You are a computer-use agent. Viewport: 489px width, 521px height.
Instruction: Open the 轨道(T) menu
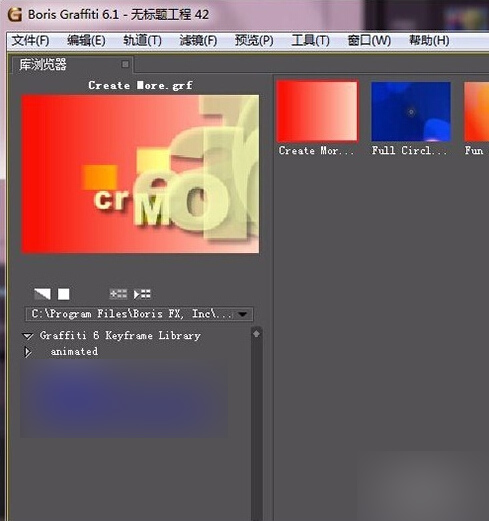(142, 41)
